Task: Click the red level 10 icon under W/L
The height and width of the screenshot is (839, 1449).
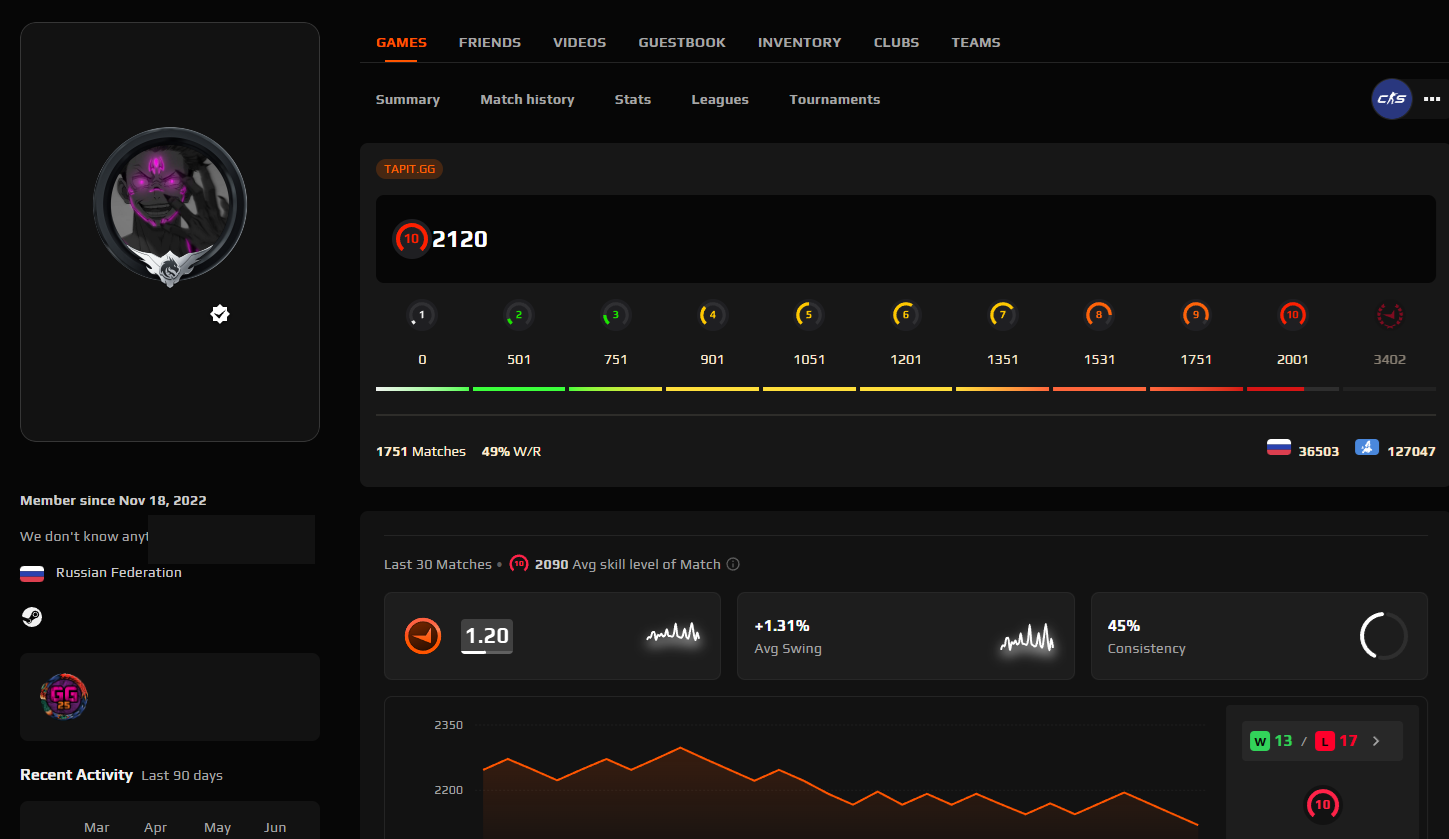Action: click(1323, 805)
